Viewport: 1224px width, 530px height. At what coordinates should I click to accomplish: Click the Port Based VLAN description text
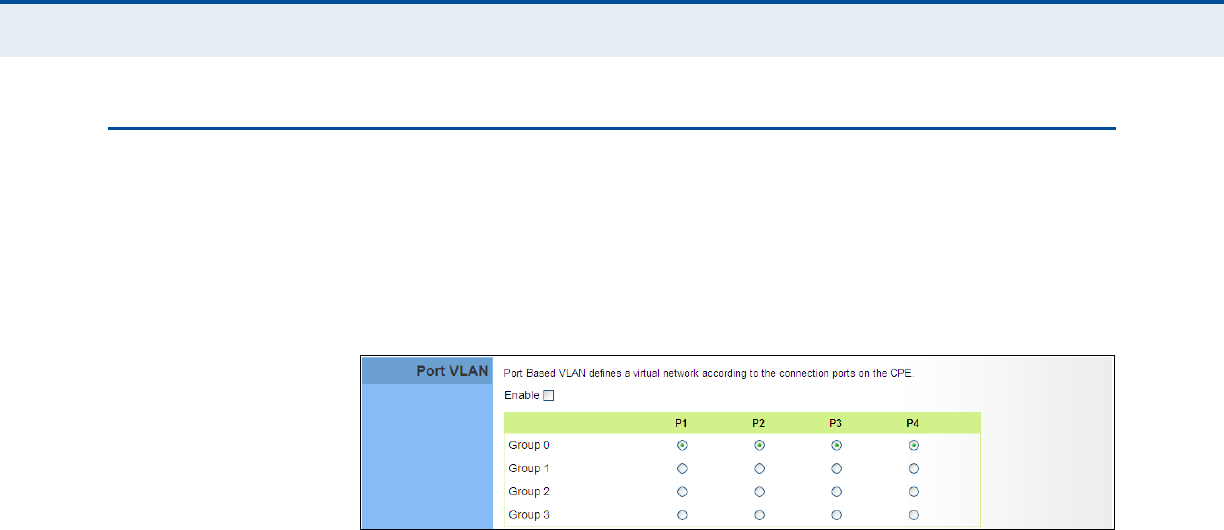709,373
